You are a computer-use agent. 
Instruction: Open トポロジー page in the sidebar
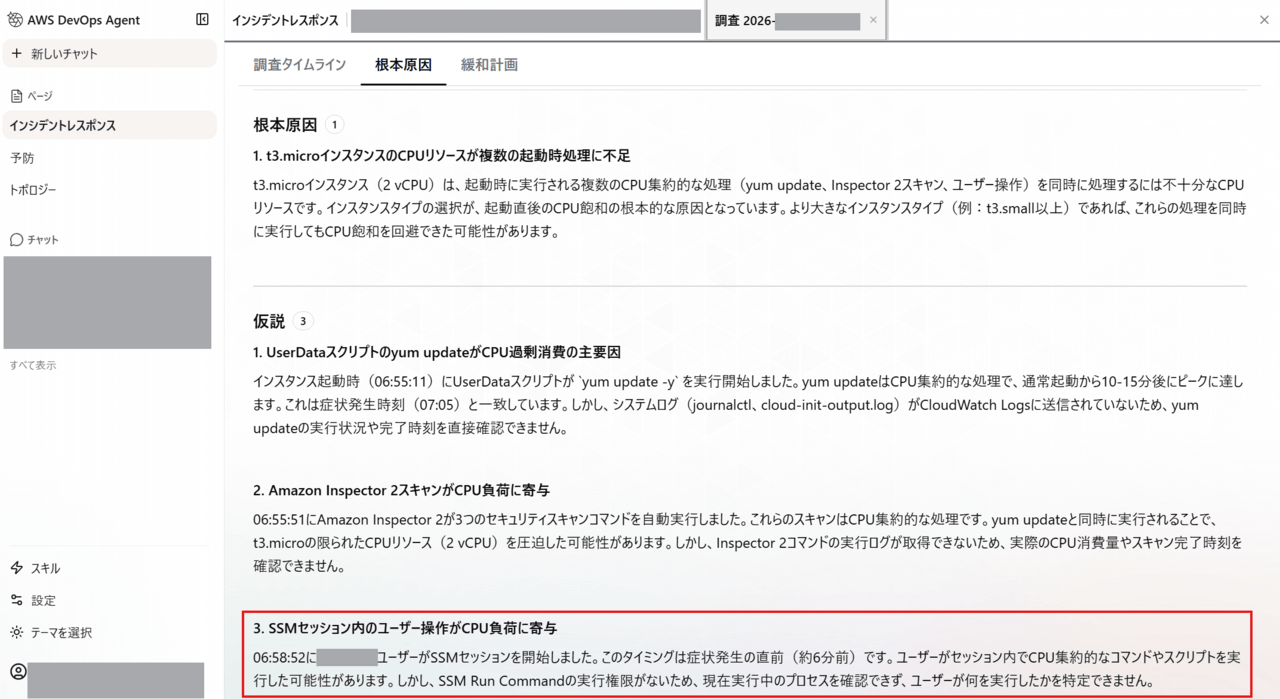(33, 190)
